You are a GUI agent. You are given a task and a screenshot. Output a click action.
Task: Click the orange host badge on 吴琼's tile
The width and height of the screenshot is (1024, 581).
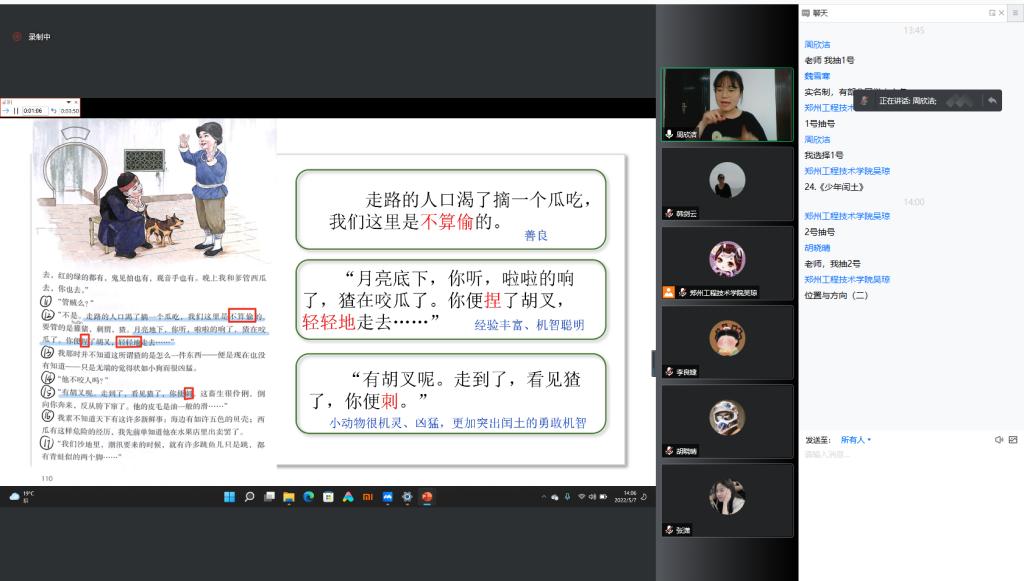pyautogui.click(x=668, y=292)
